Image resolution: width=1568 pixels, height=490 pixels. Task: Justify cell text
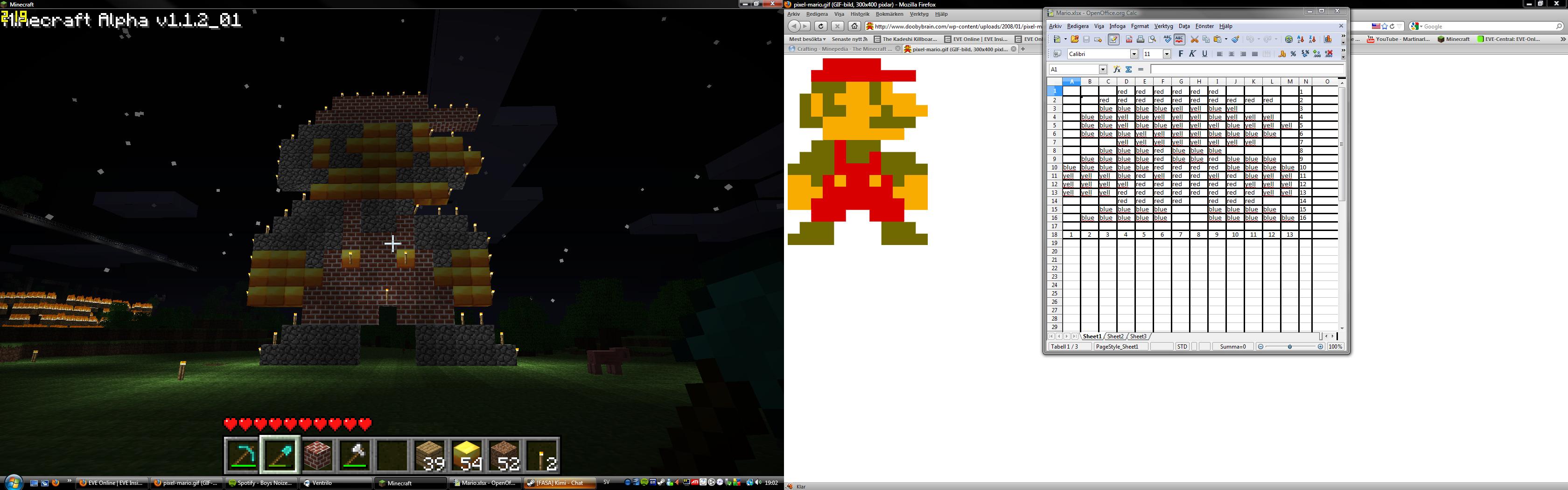(1254, 54)
